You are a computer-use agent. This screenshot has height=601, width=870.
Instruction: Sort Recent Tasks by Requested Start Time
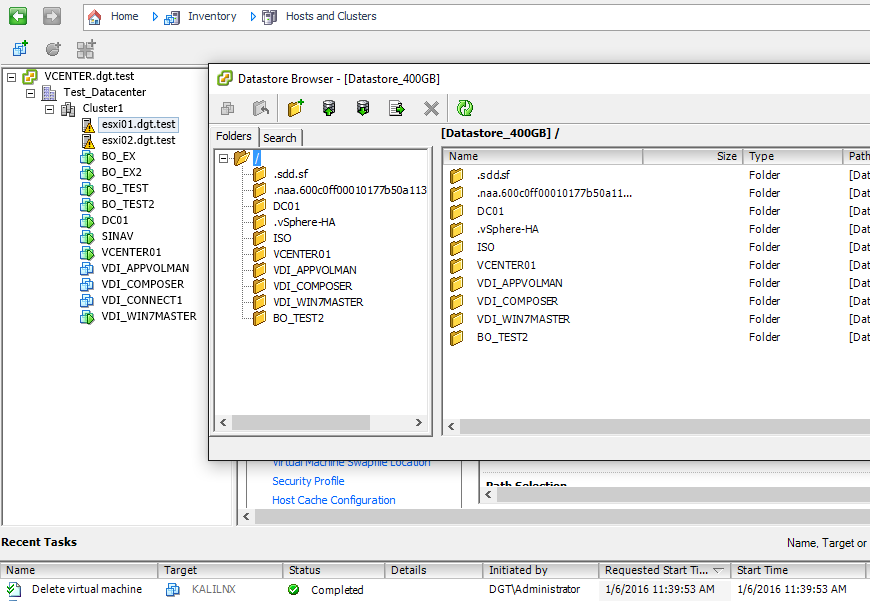[664, 570]
